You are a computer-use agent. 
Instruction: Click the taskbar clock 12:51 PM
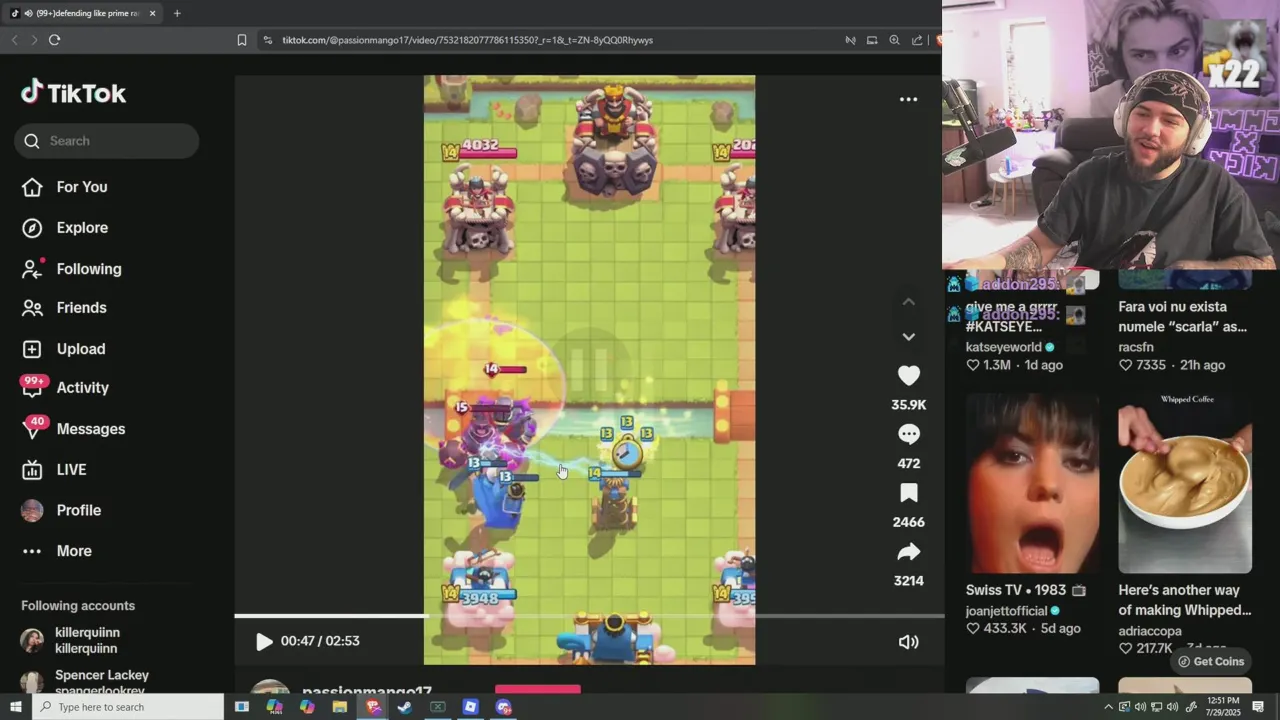[x=1223, y=707]
